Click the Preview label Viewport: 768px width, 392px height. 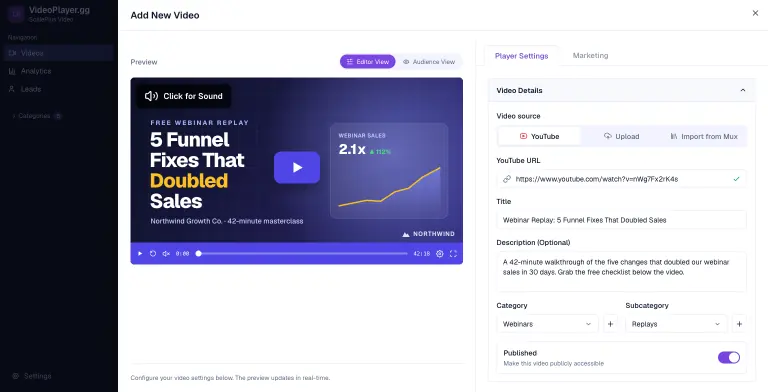pos(144,62)
